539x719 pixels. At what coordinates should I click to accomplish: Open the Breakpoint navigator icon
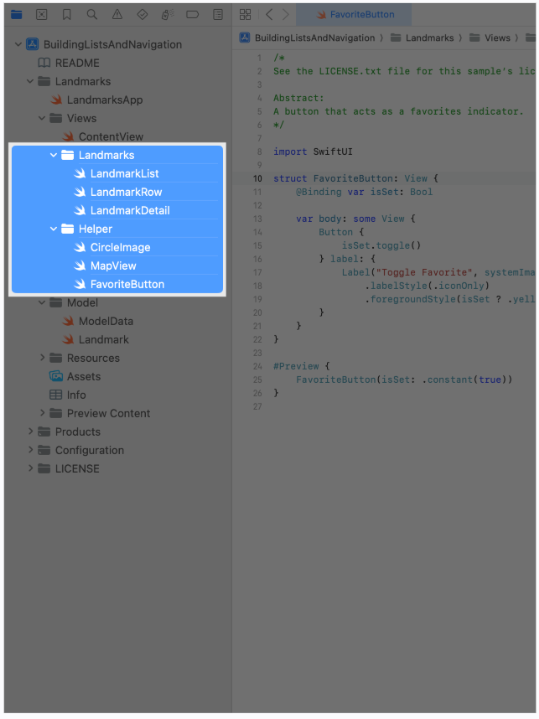pyautogui.click(x=193, y=15)
